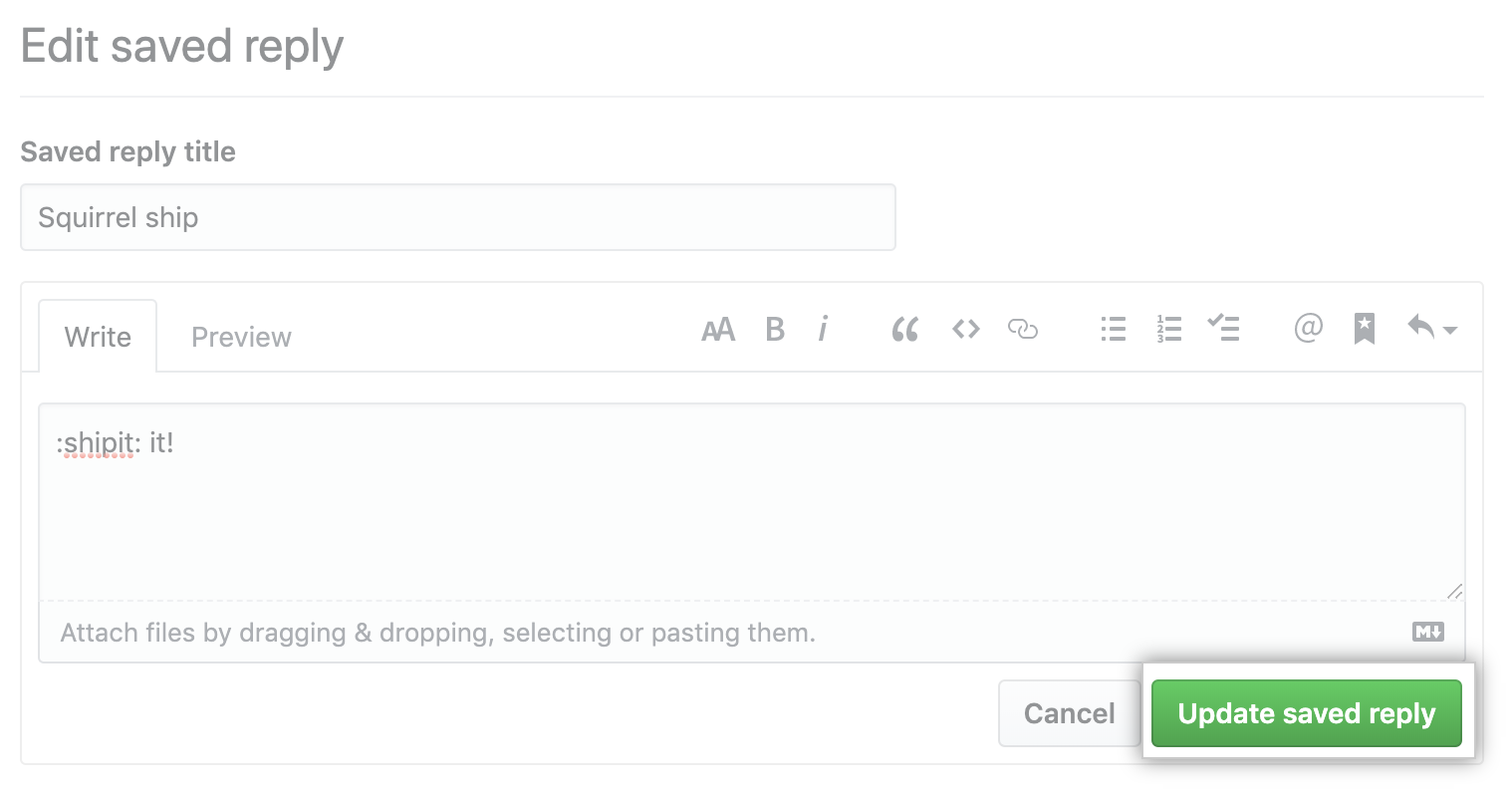Click the Squirrel ship title field
1512x795 pixels.
457,217
